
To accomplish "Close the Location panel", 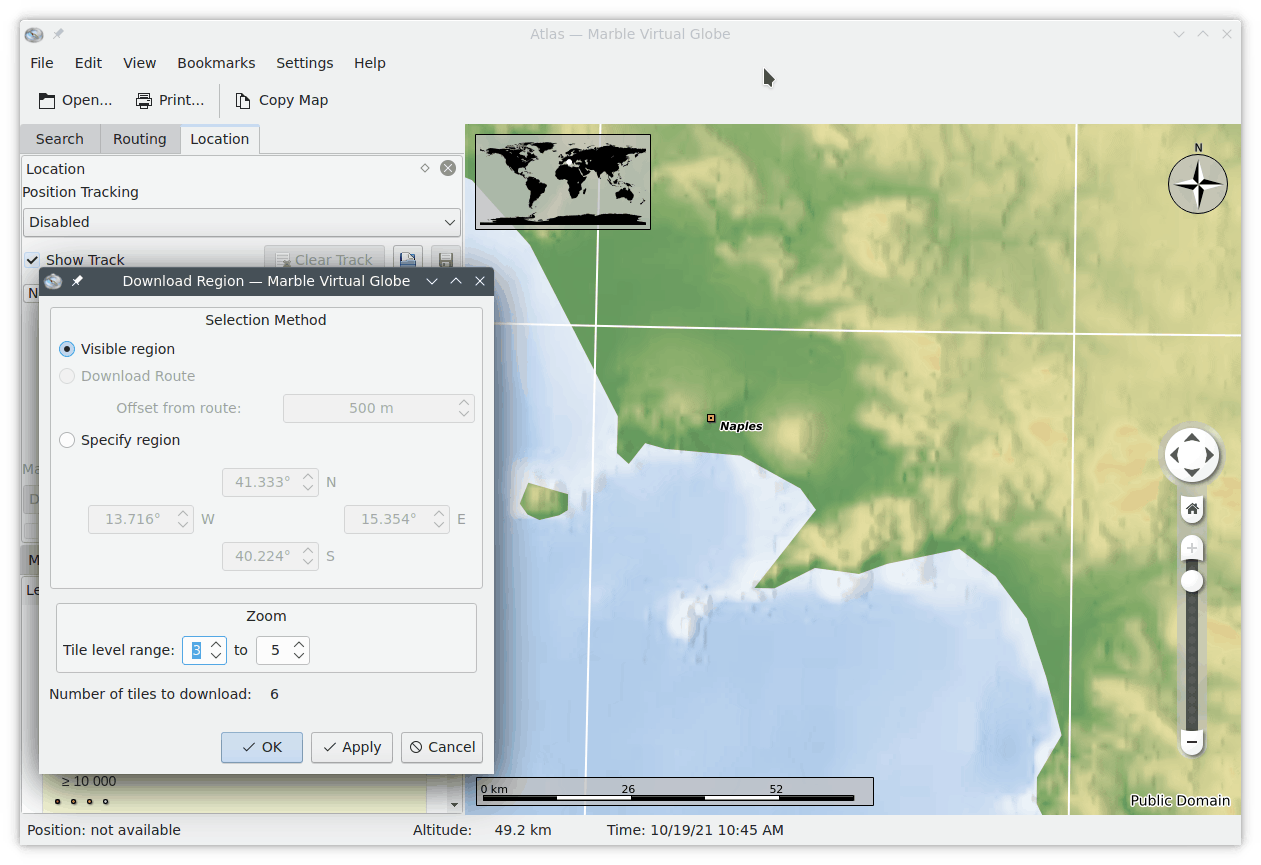I will [x=448, y=168].
